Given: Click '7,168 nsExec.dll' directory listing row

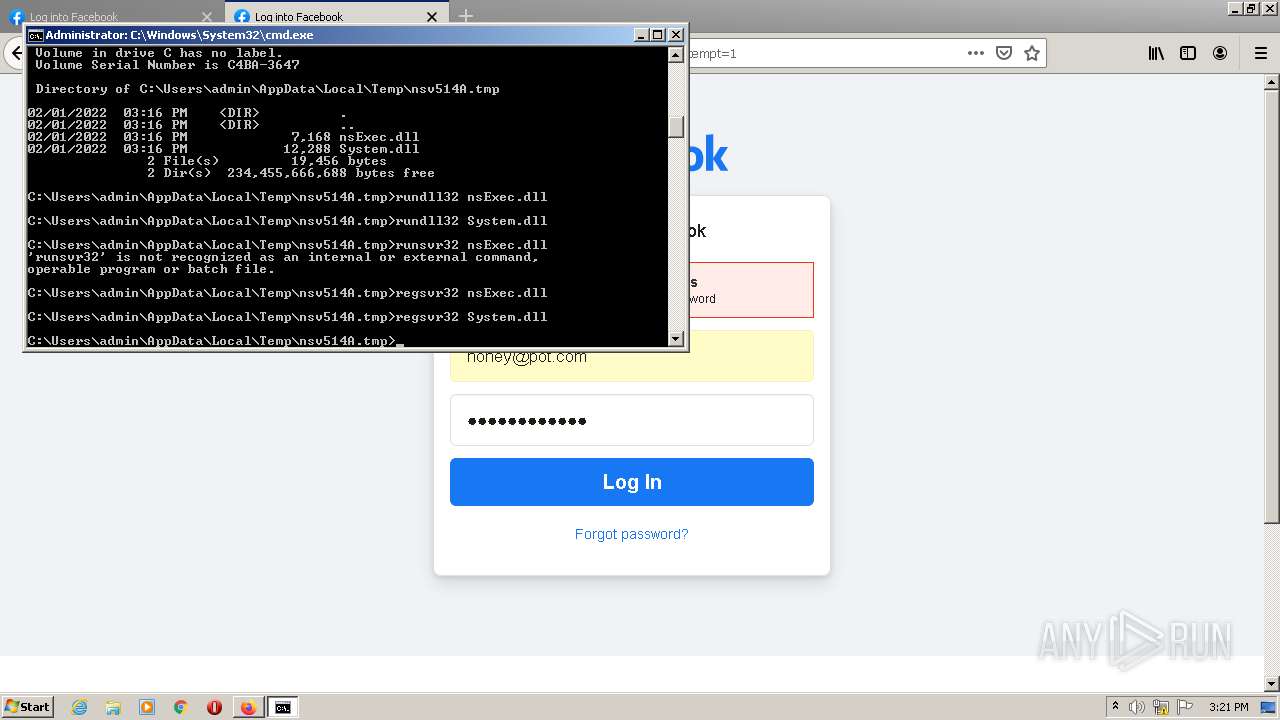Looking at the screenshot, I should tap(223, 137).
